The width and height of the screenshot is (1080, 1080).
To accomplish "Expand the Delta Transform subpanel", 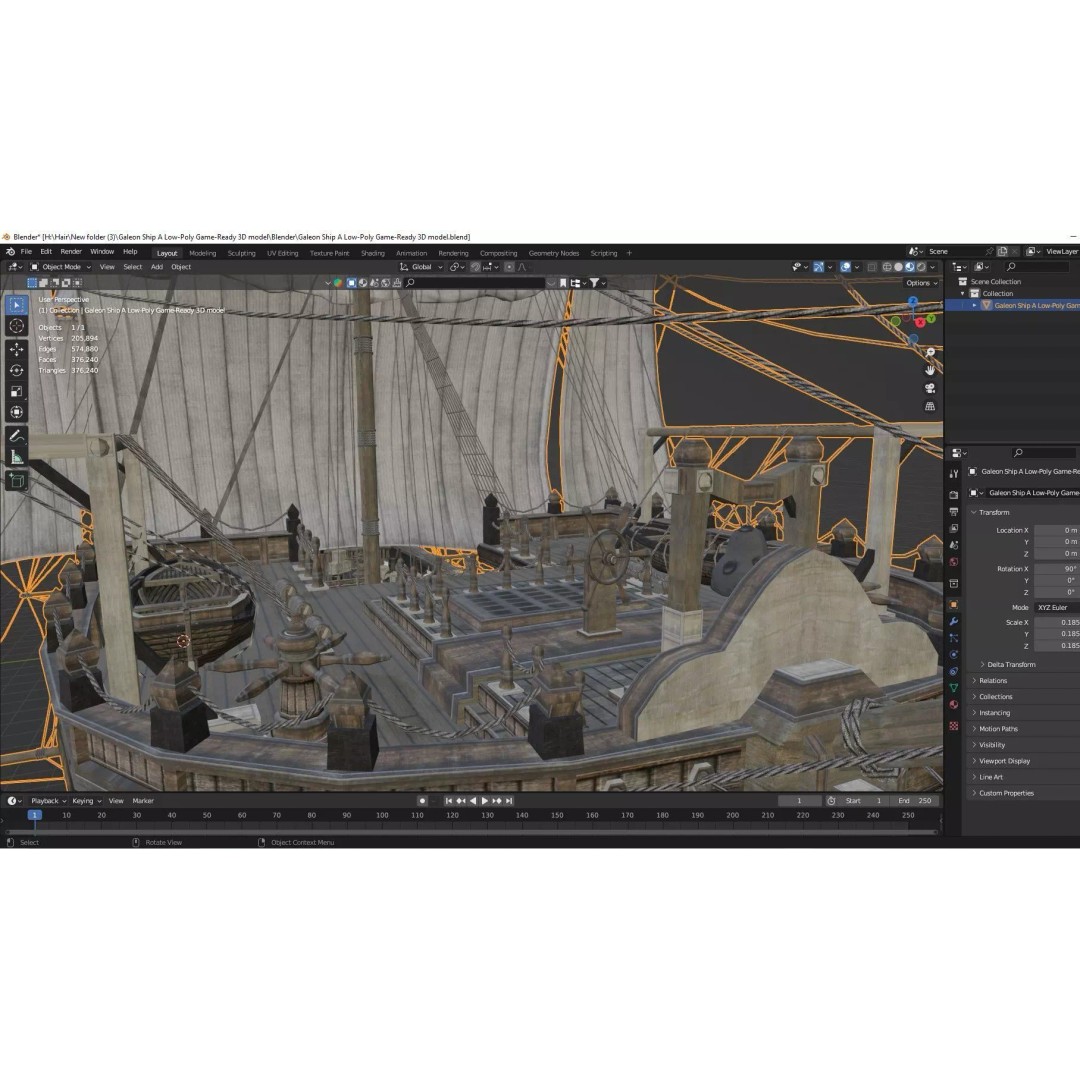I will pos(1010,665).
